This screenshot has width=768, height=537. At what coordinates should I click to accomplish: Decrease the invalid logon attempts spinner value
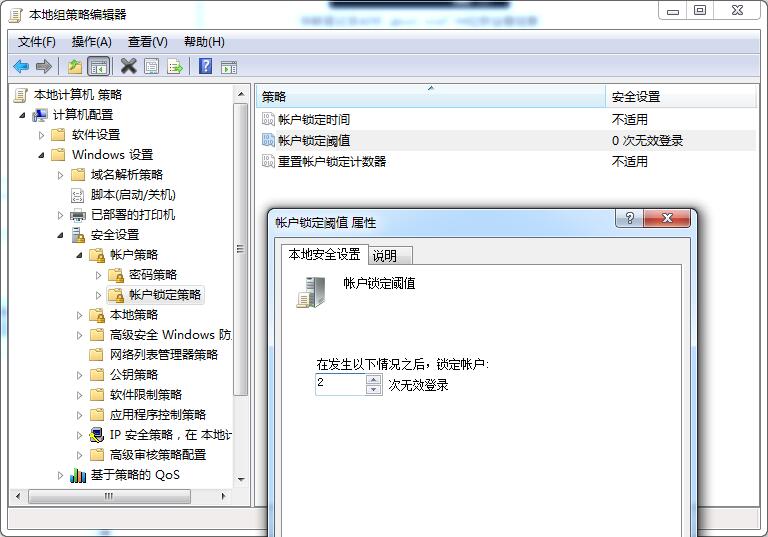pos(374,389)
